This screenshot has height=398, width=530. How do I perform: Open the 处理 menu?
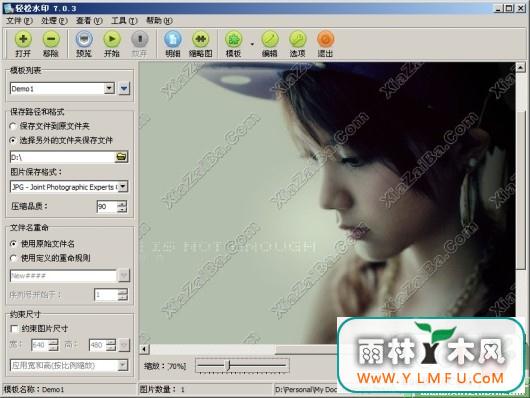click(54, 21)
